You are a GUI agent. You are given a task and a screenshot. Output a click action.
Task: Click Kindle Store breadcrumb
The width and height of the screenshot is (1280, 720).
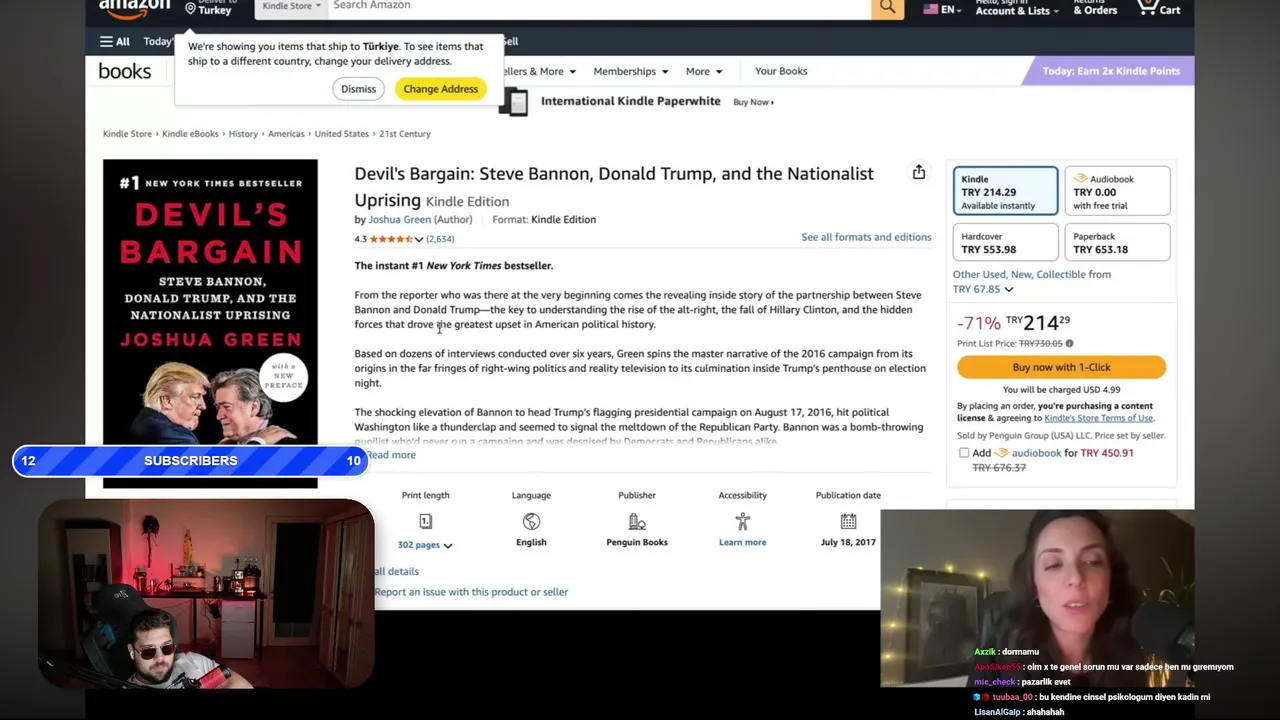coord(127,134)
